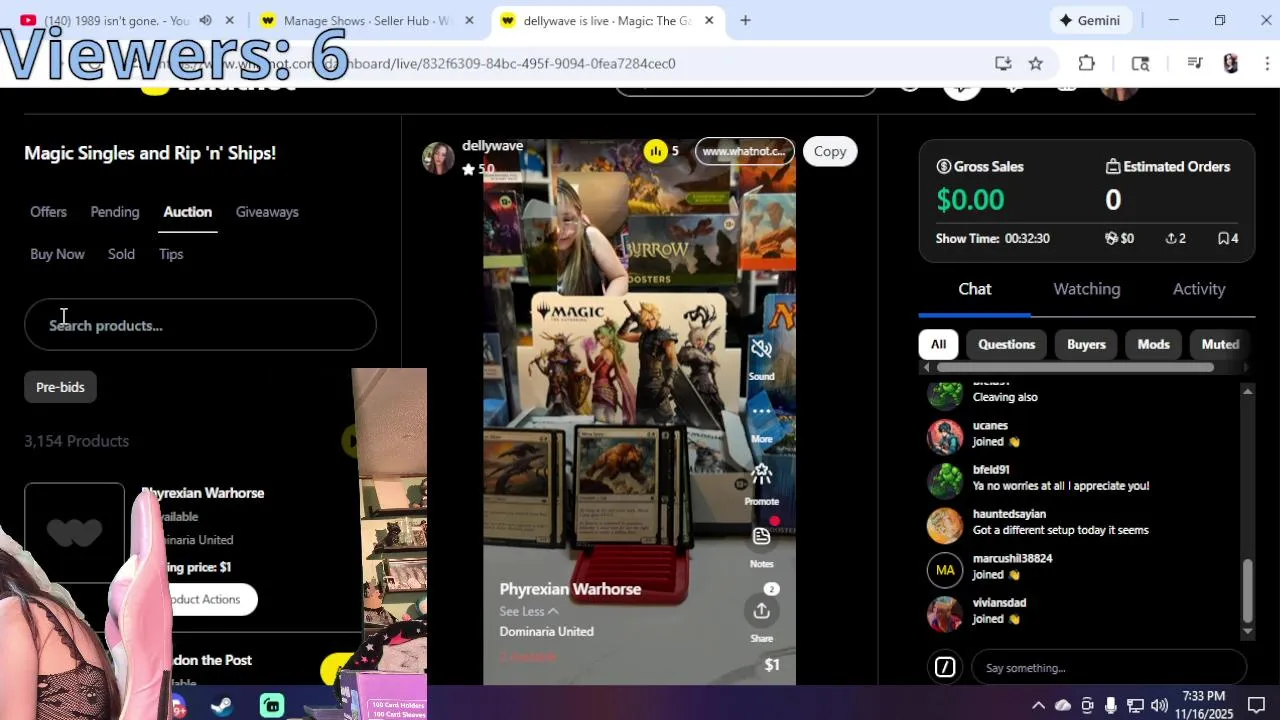Image resolution: width=1280 pixels, height=720 pixels.
Task: Click the install app icon in address bar
Action: pos(1003,63)
